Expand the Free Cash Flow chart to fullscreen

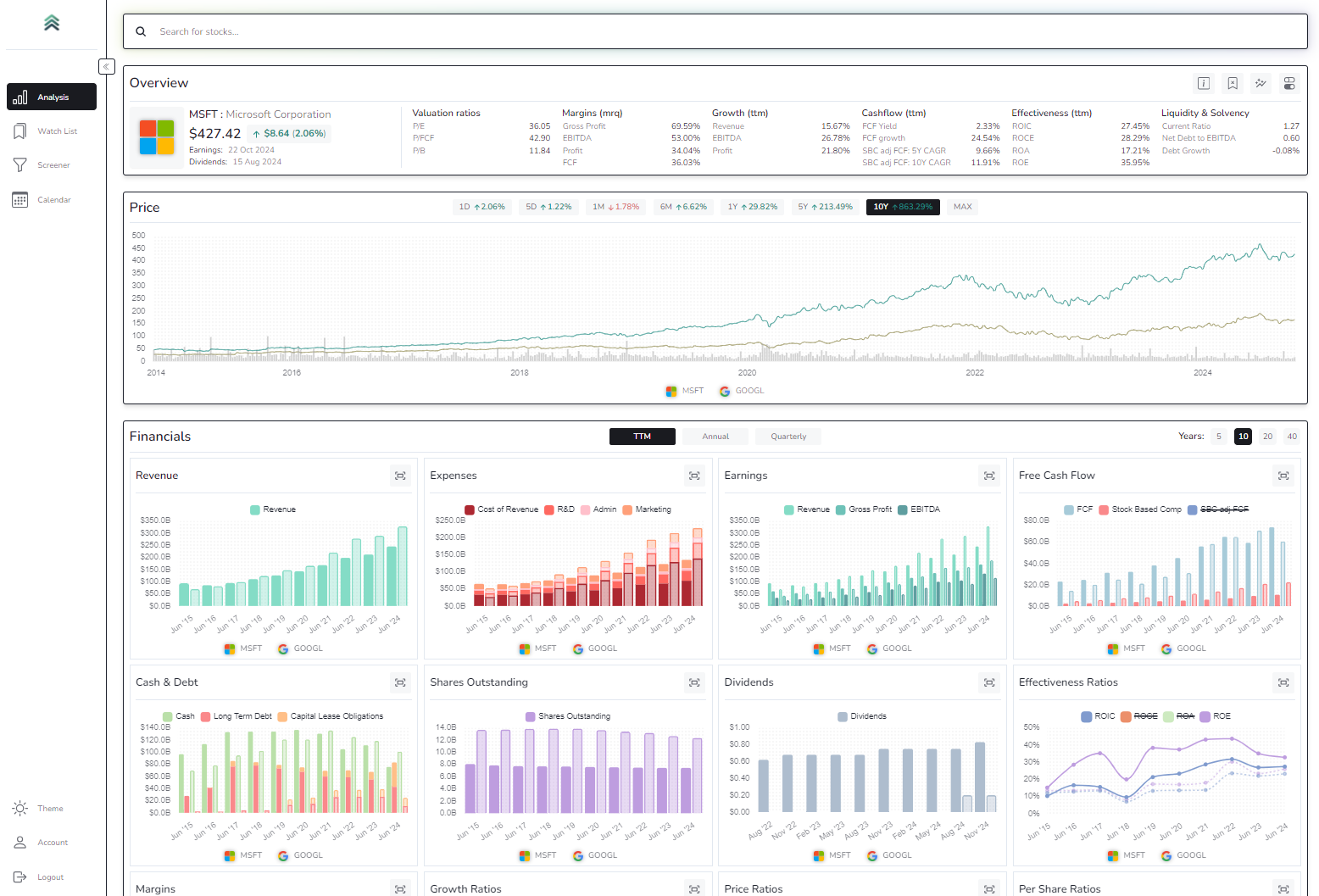tap(1283, 476)
